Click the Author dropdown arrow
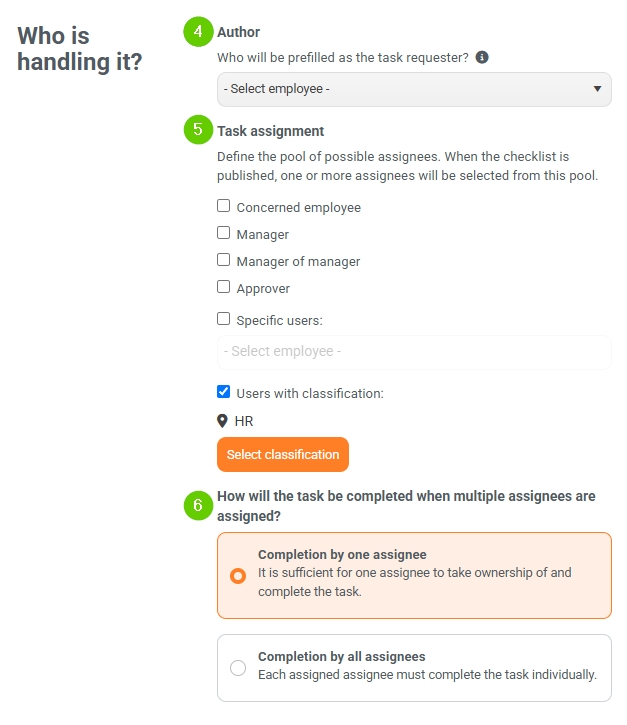 597,89
